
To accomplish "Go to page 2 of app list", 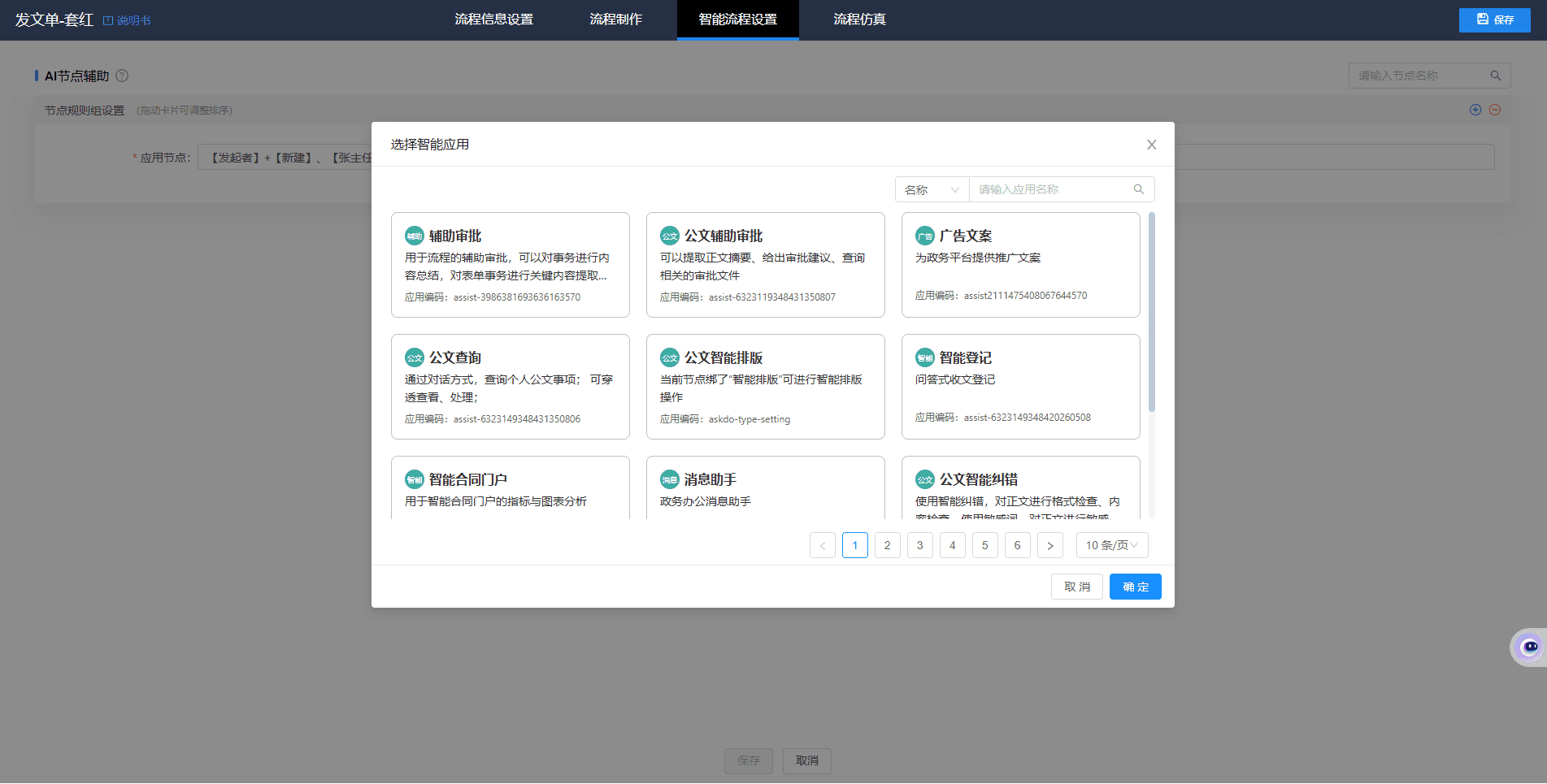I will tap(888, 545).
